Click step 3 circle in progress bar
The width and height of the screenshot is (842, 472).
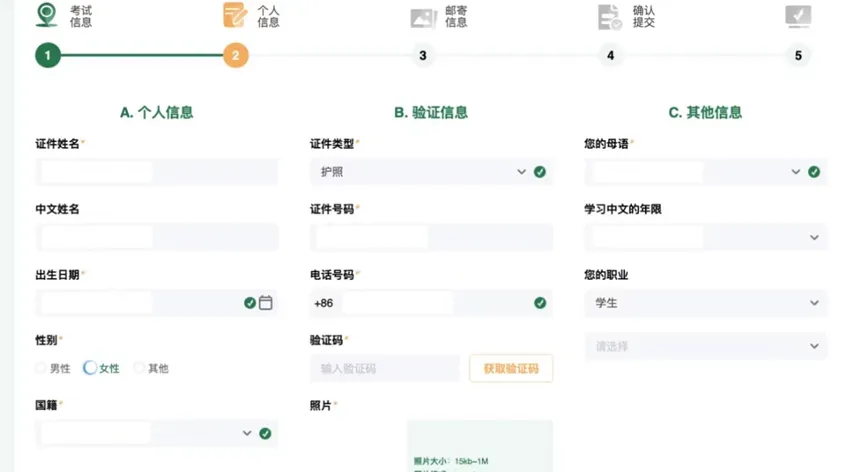point(423,56)
